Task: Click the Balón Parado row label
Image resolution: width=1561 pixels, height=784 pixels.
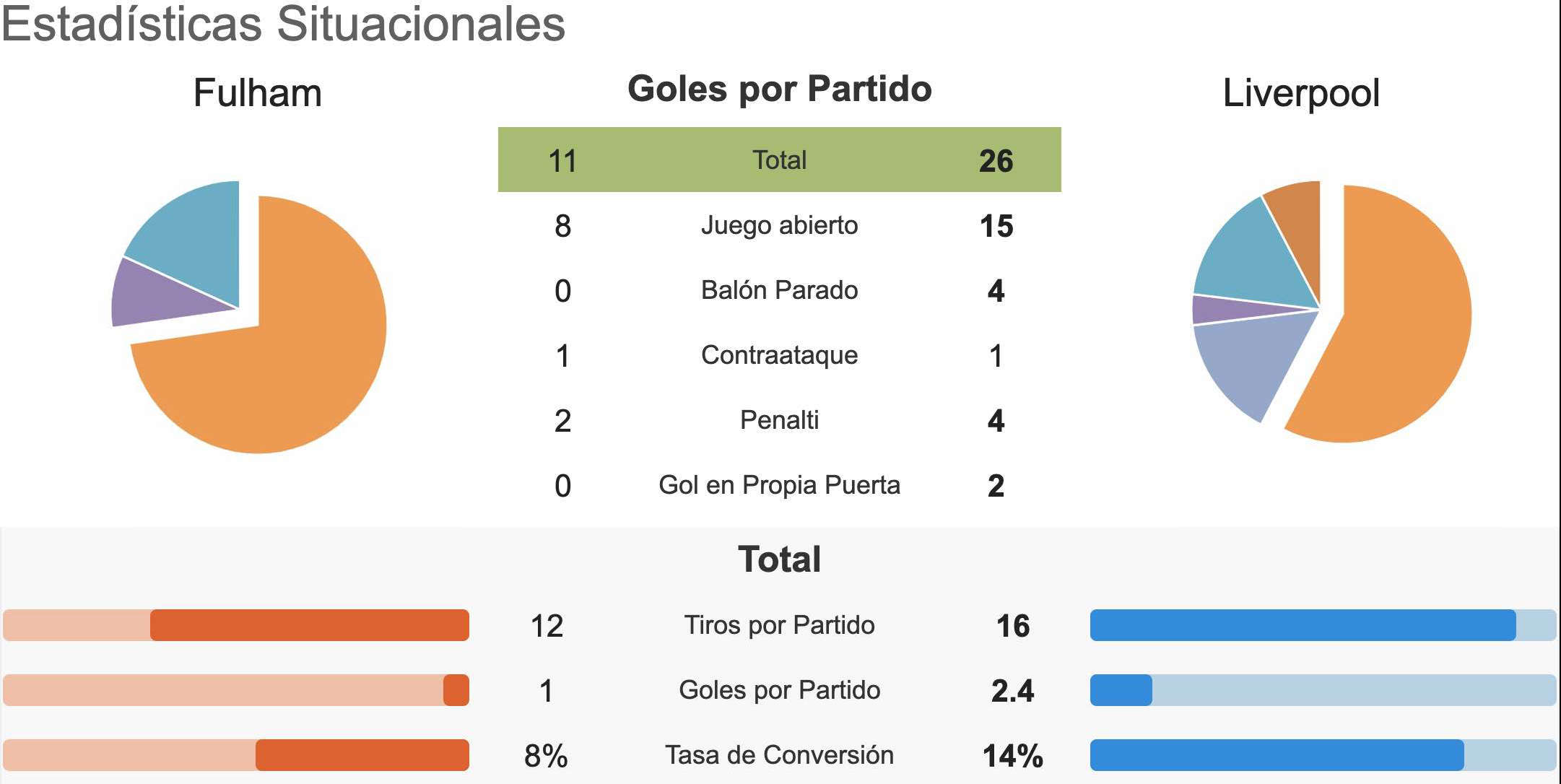Action: click(x=779, y=290)
